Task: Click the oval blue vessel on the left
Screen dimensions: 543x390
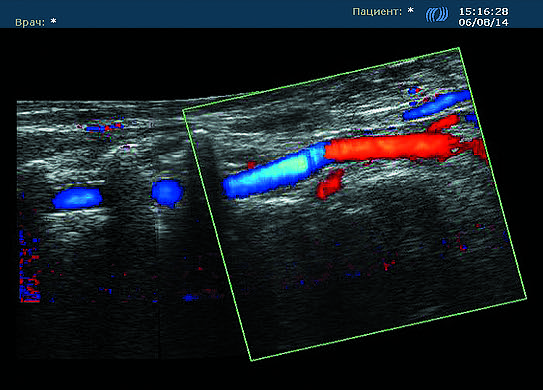Action: point(77,198)
